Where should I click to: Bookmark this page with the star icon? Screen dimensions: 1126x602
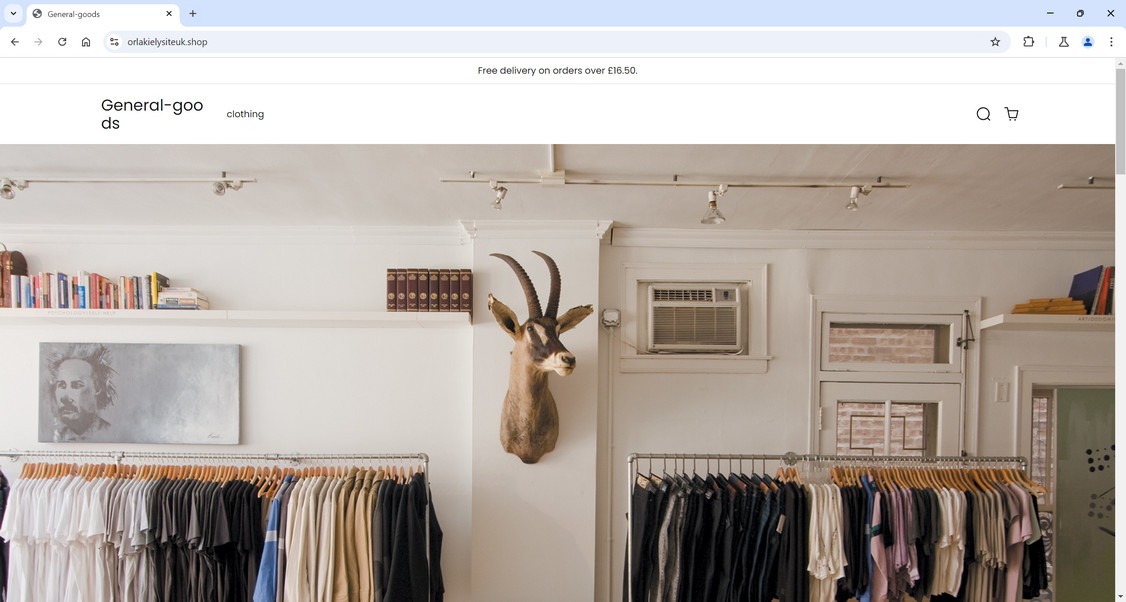tap(995, 42)
